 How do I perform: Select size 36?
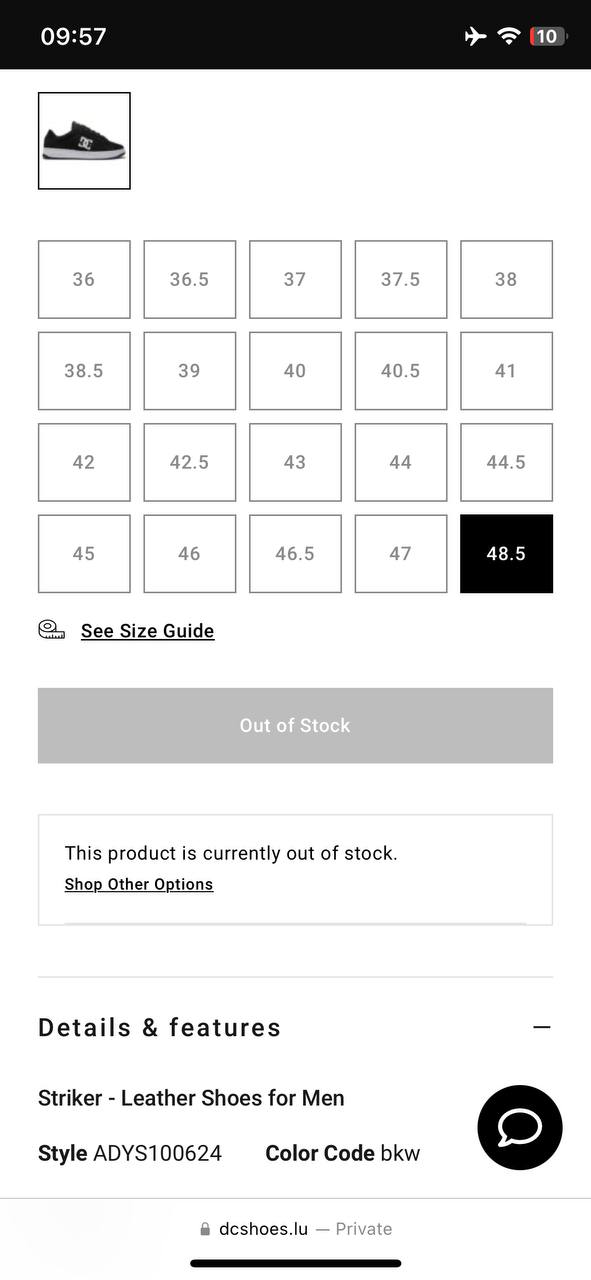[84, 279]
